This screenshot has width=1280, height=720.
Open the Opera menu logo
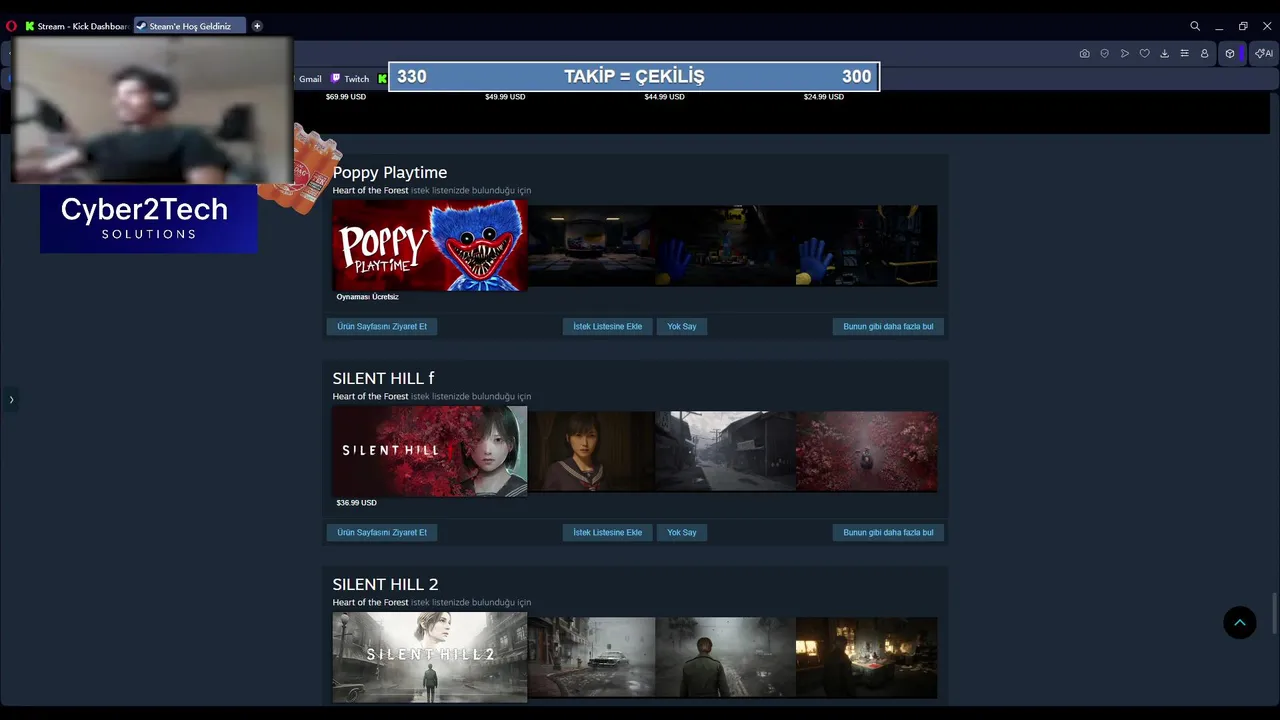click(x=12, y=26)
